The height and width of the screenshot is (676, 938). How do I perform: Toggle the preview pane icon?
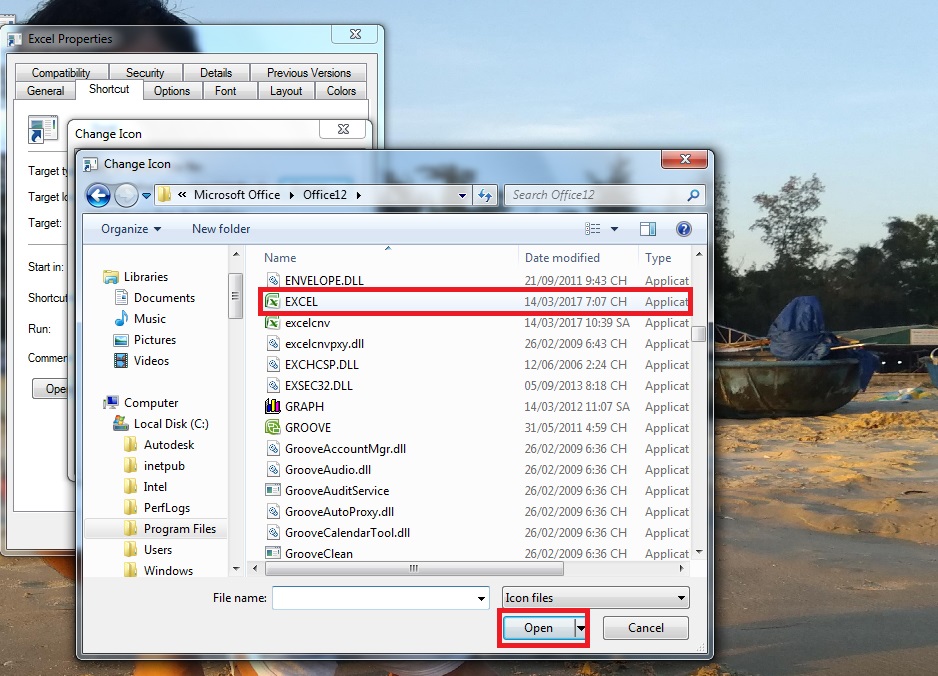point(648,229)
